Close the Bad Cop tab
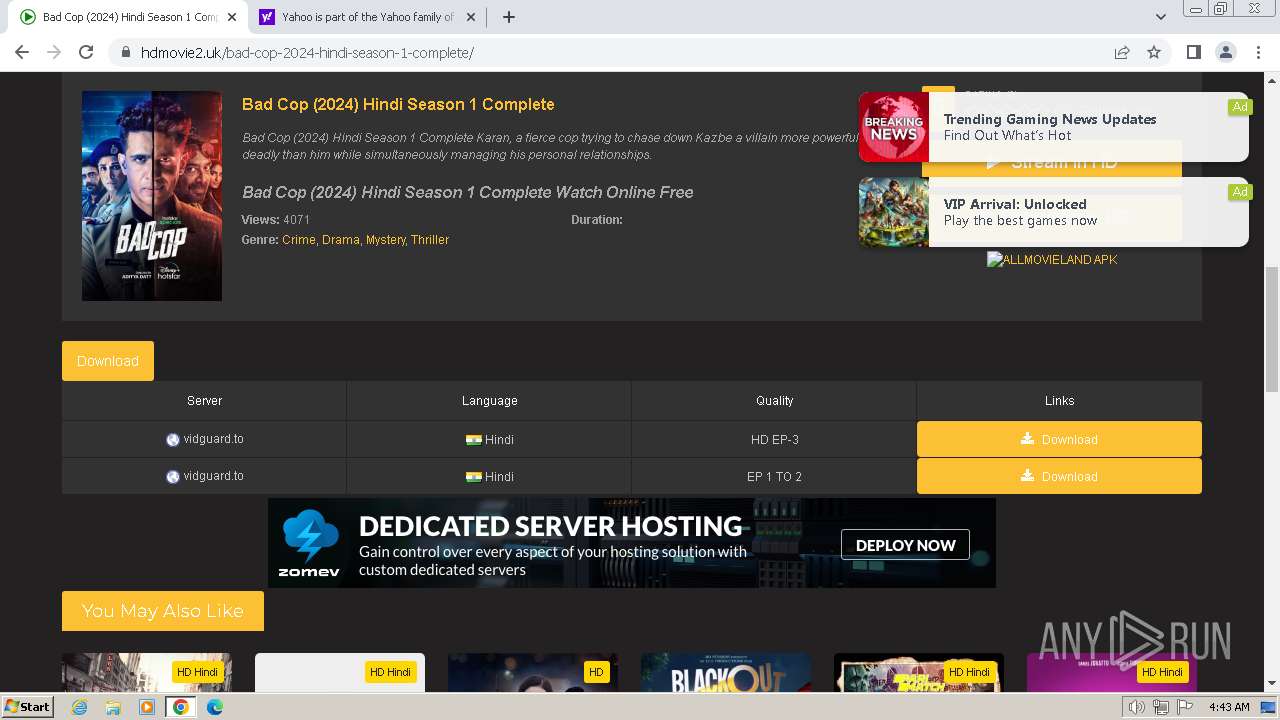 point(232,17)
